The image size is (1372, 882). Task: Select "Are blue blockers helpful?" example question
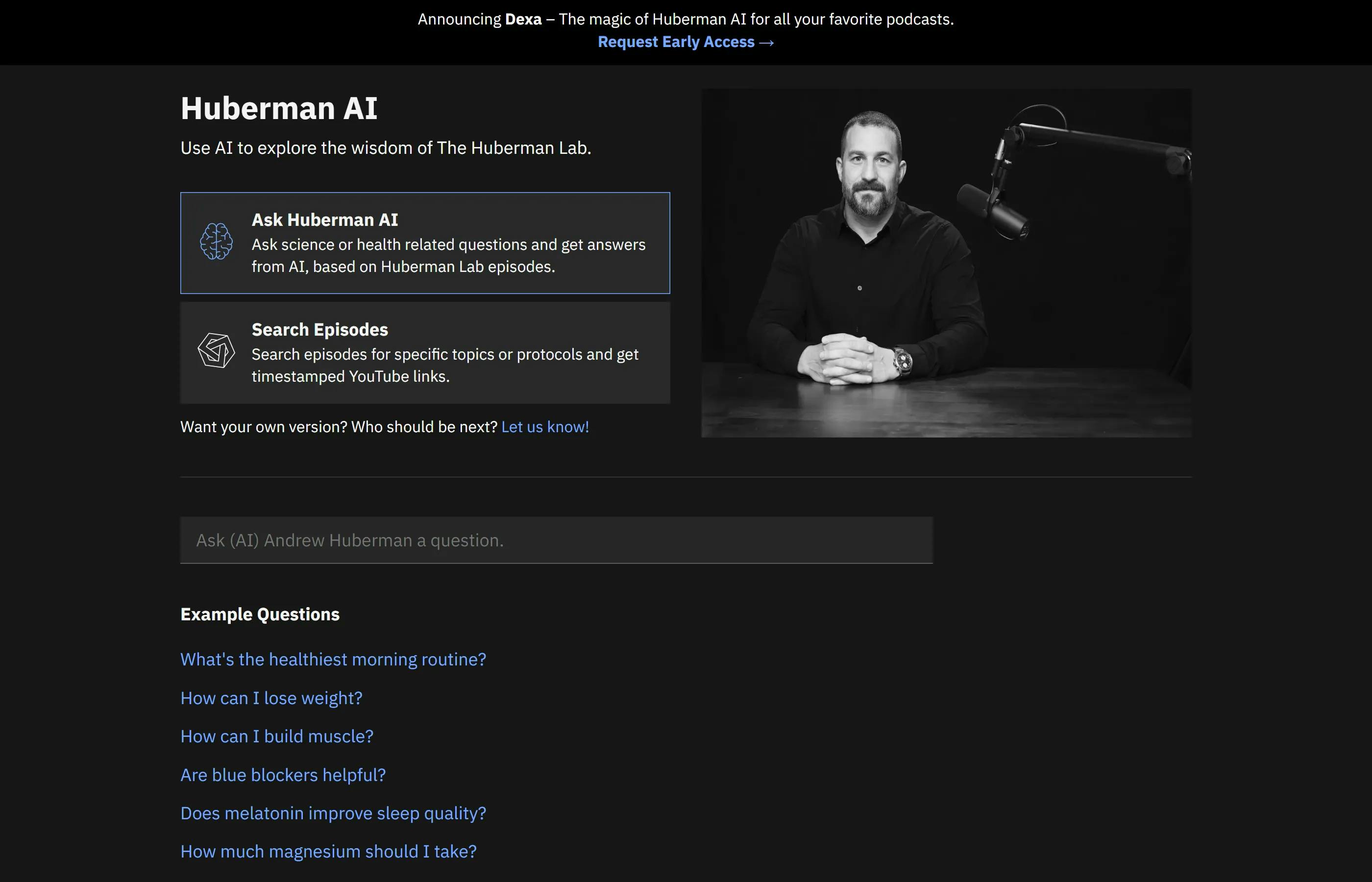pyautogui.click(x=283, y=775)
